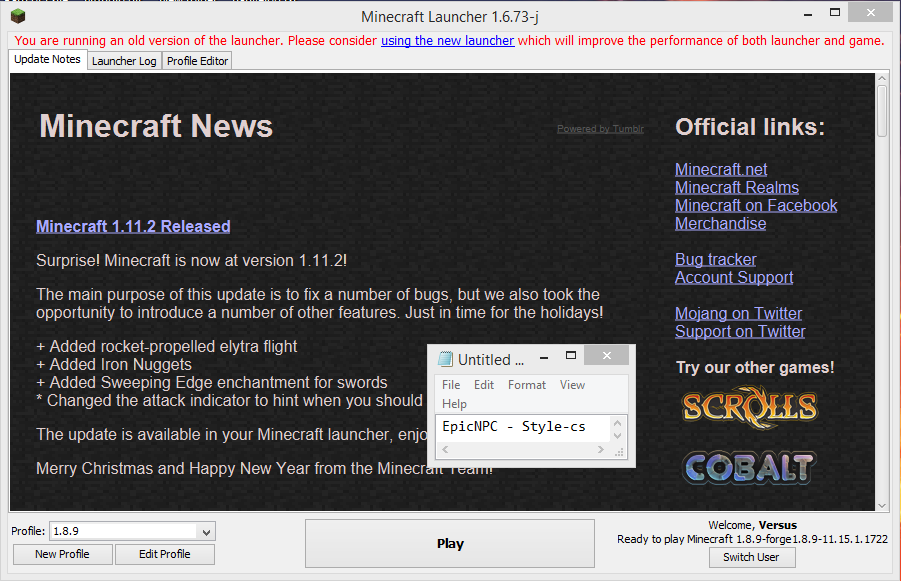The image size is (901, 581).
Task: Open the Edit menu in Notepad
Action: pyautogui.click(x=484, y=385)
